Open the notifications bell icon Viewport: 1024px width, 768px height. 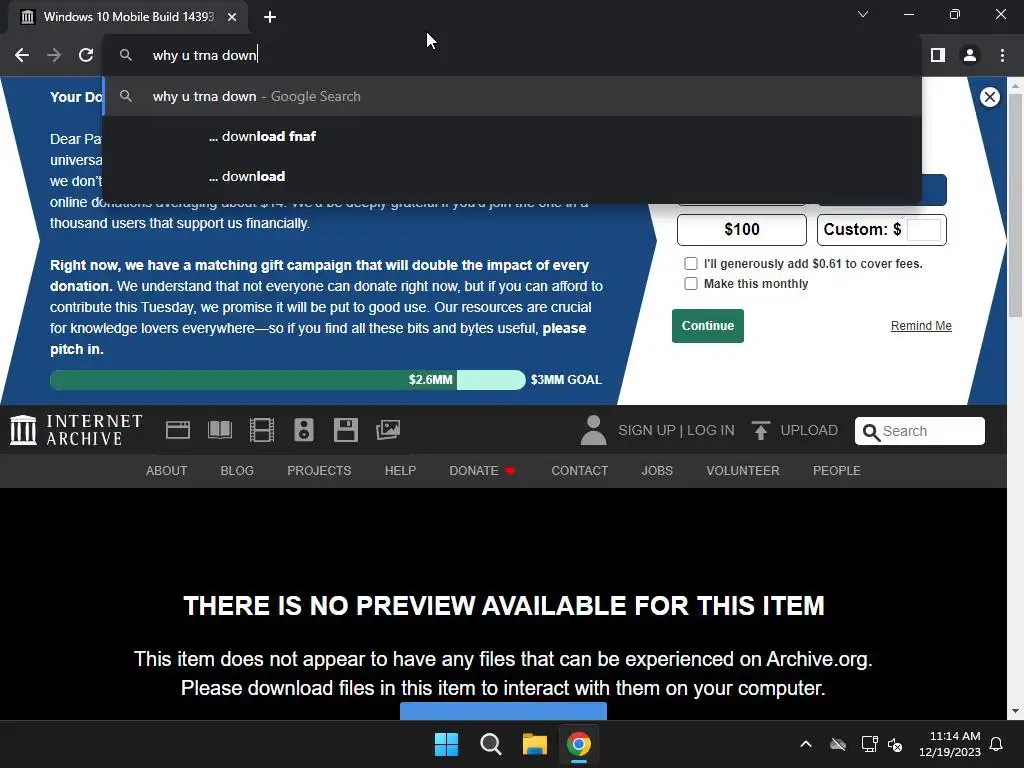(x=997, y=744)
